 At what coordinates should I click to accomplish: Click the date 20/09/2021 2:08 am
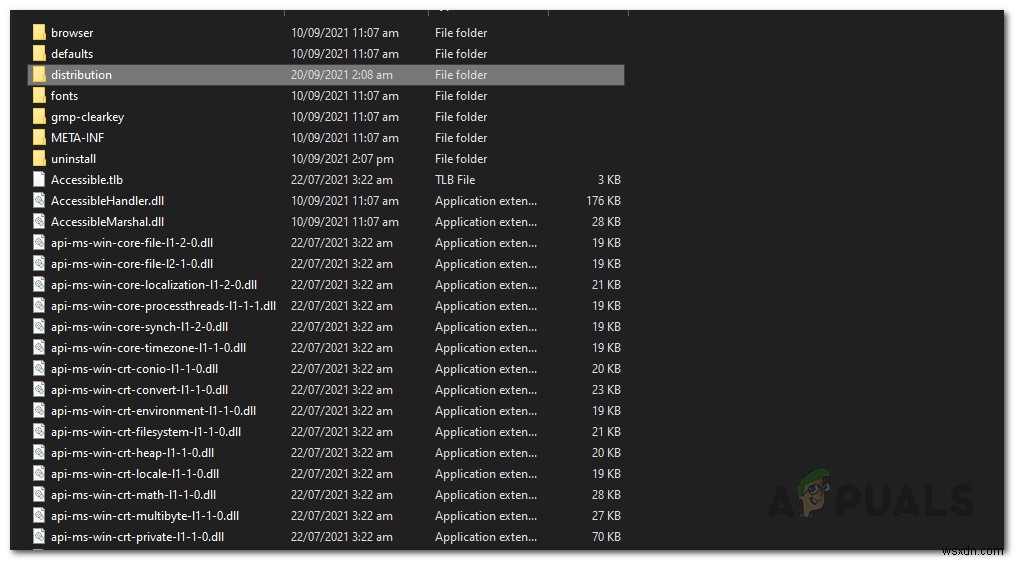coord(342,74)
